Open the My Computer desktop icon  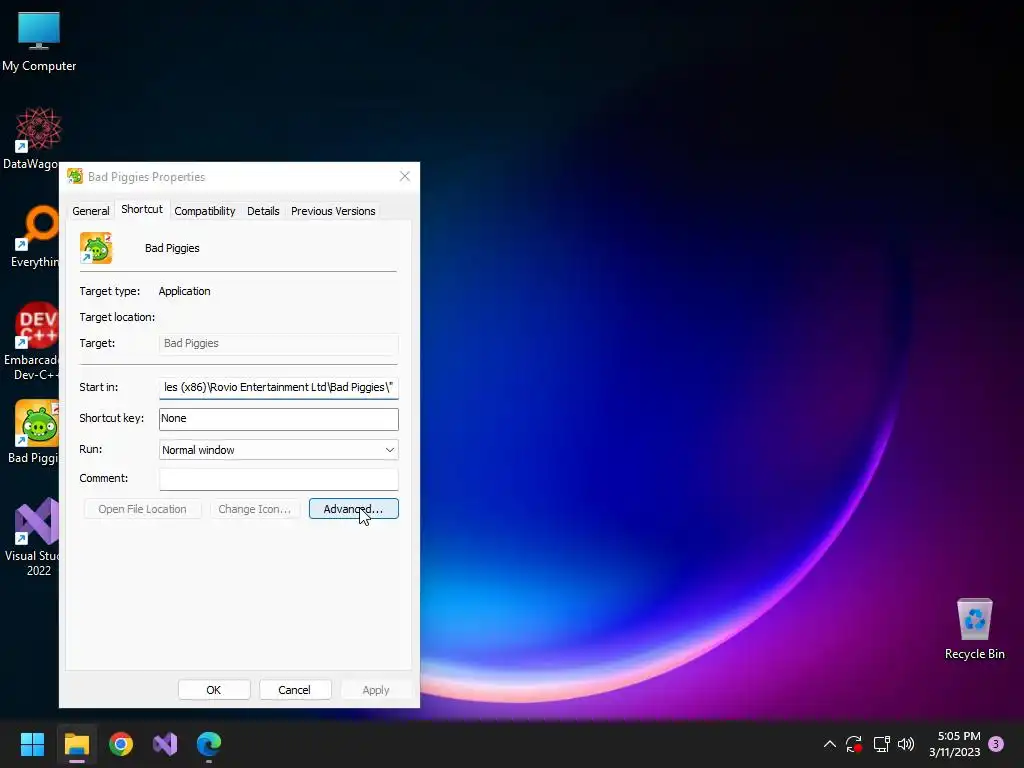point(39,42)
